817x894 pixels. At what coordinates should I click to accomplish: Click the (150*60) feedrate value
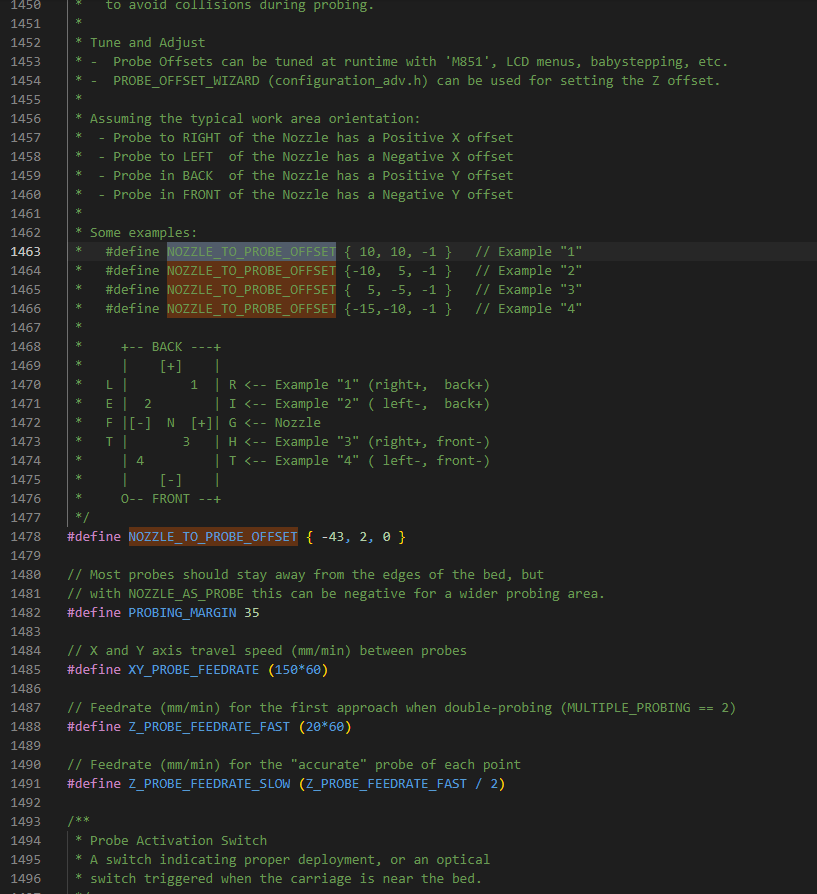point(298,669)
